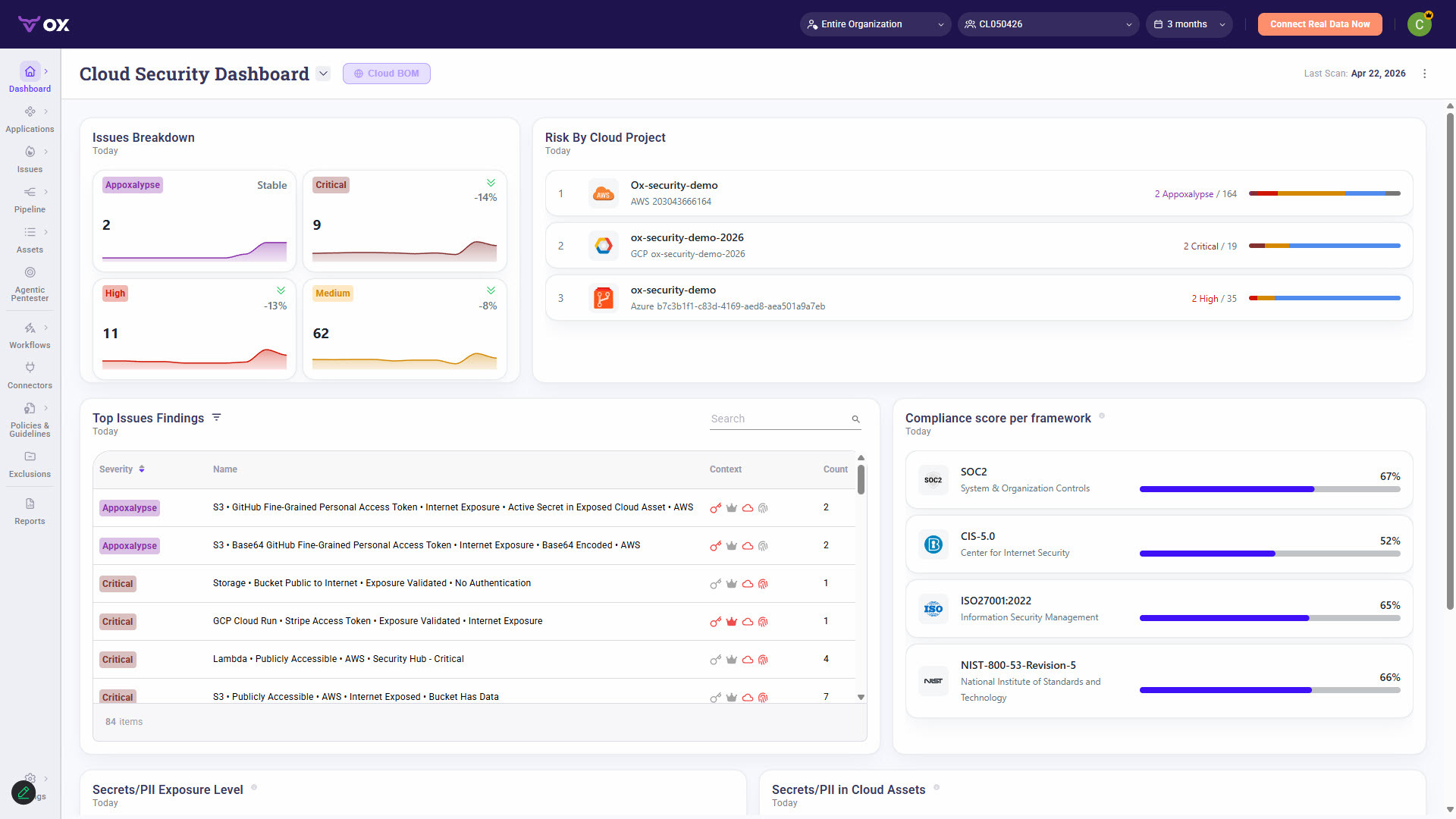1456x819 pixels.
Task: Click the Connect Real Data Now button
Action: tap(1319, 24)
